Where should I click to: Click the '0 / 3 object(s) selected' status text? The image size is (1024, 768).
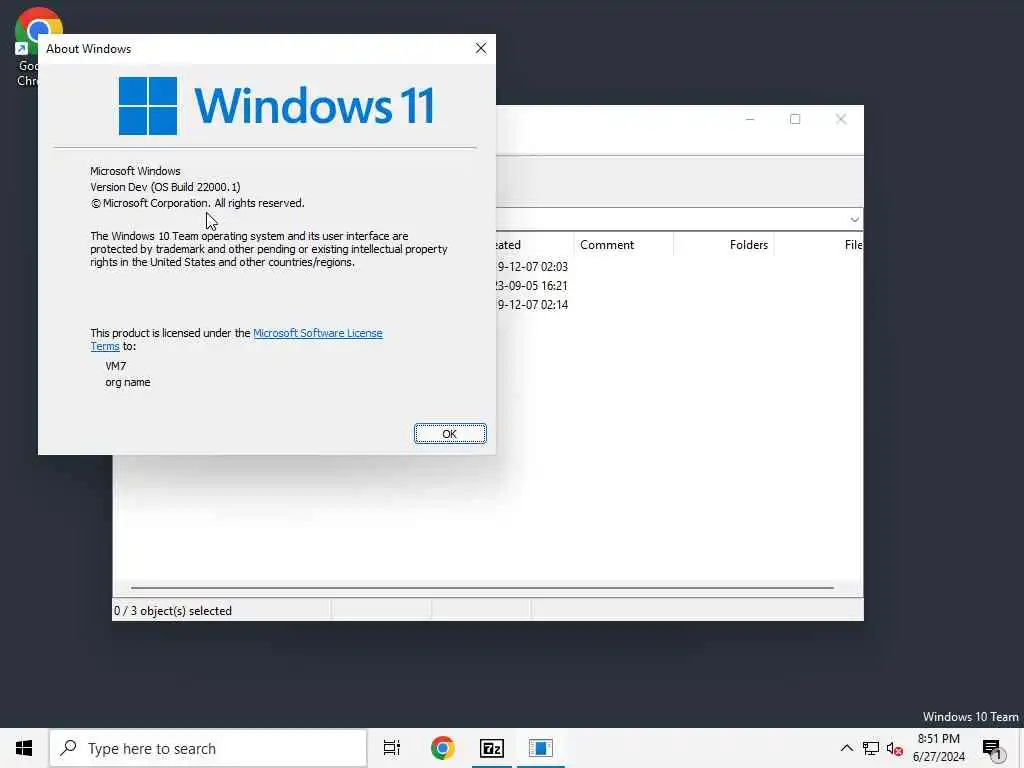pos(173,611)
